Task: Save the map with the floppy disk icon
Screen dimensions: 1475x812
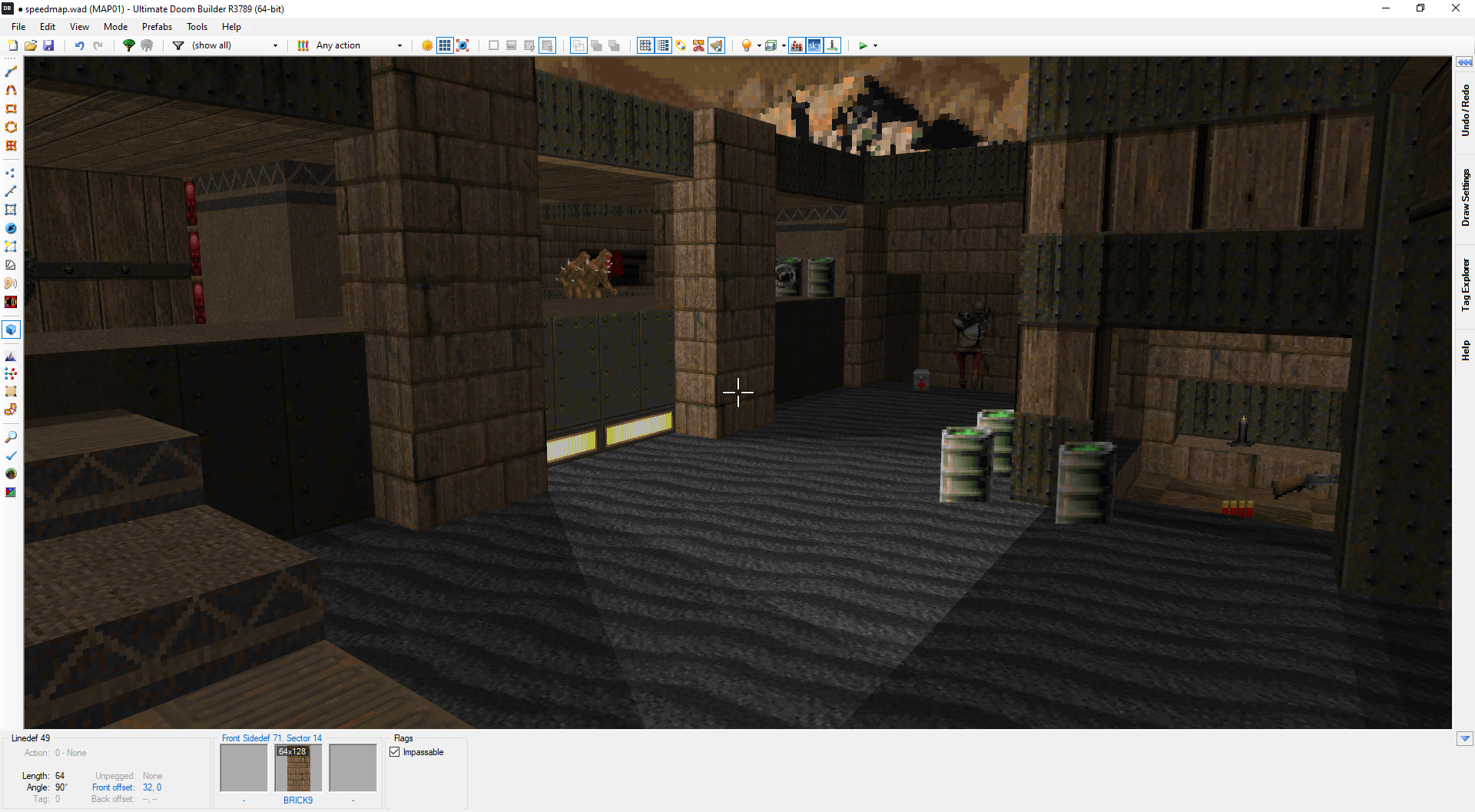Action: coord(48,45)
